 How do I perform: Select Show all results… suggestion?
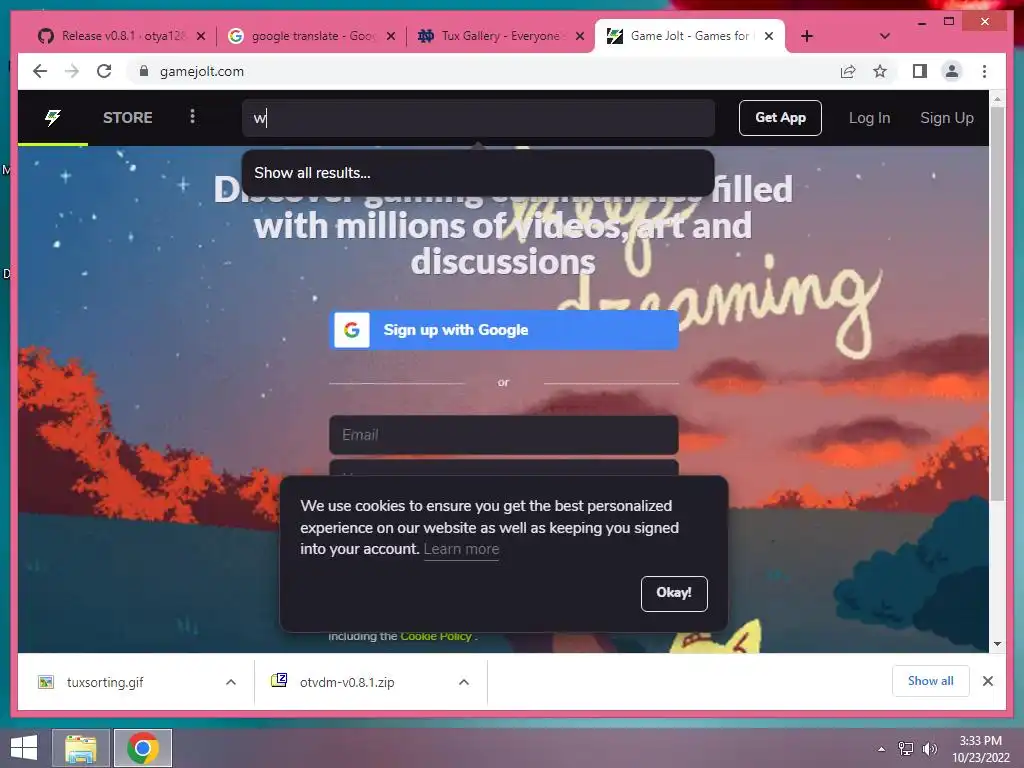click(x=477, y=173)
